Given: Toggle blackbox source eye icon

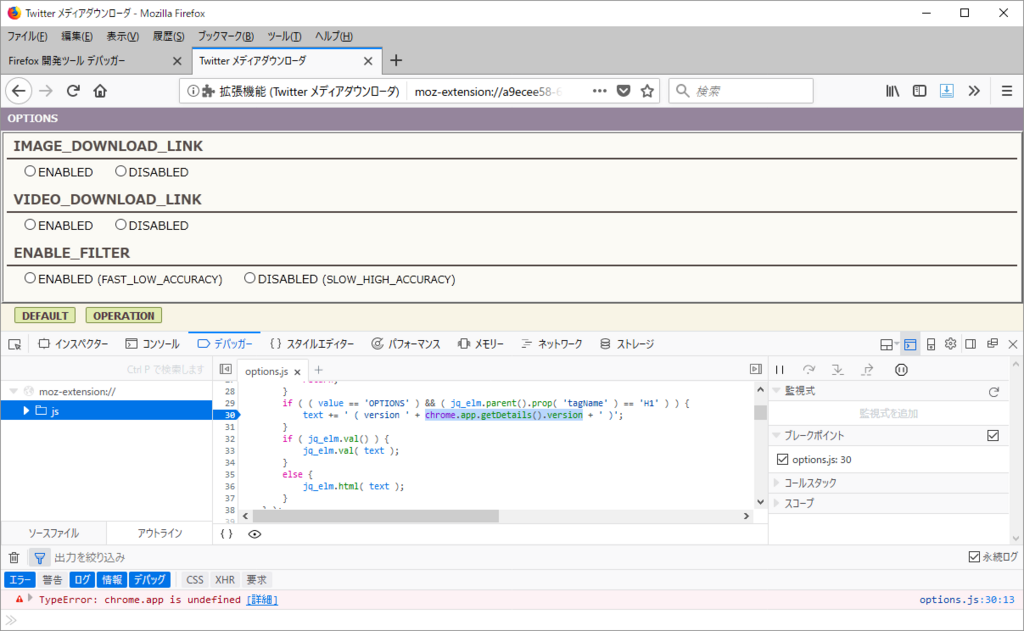Looking at the screenshot, I should [255, 534].
